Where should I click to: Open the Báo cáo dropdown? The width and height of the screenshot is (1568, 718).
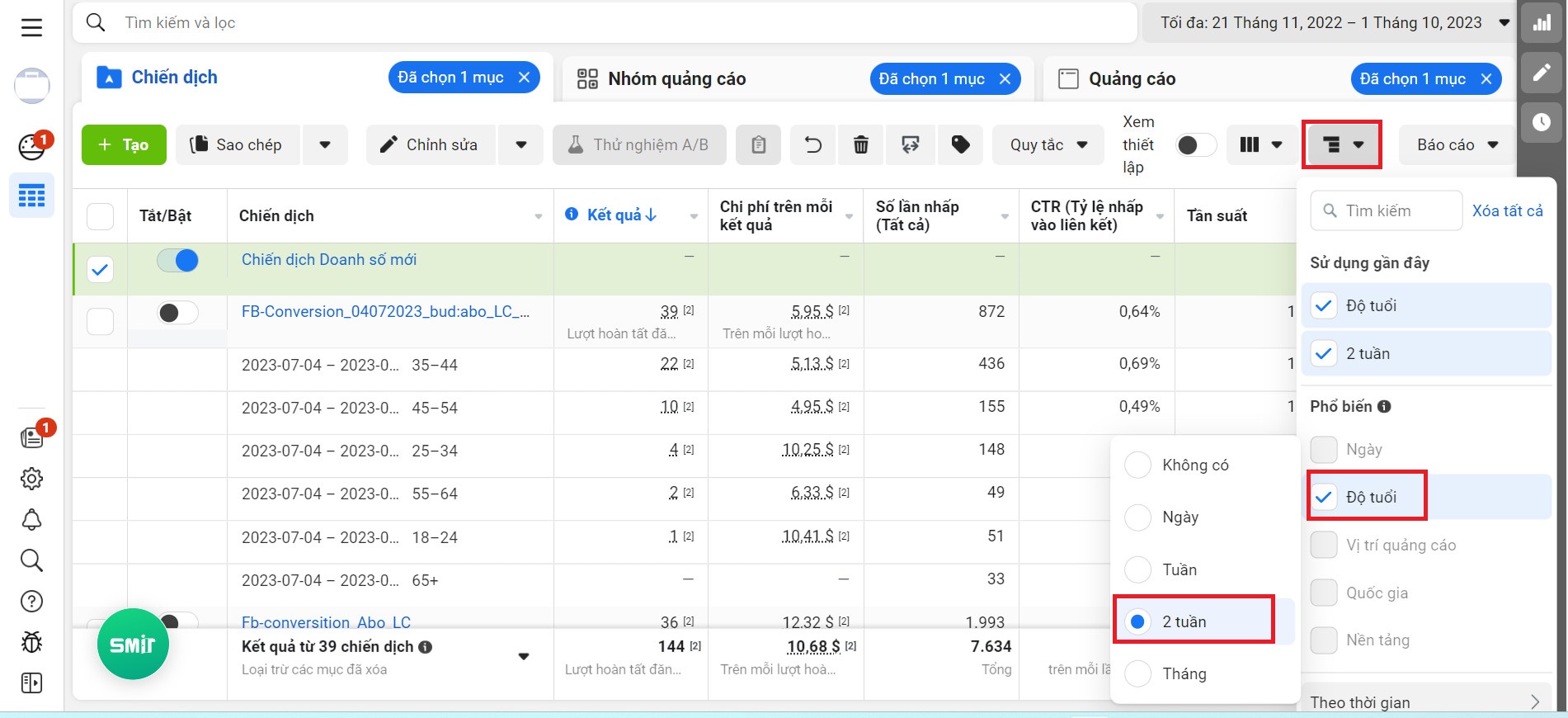(x=1457, y=145)
